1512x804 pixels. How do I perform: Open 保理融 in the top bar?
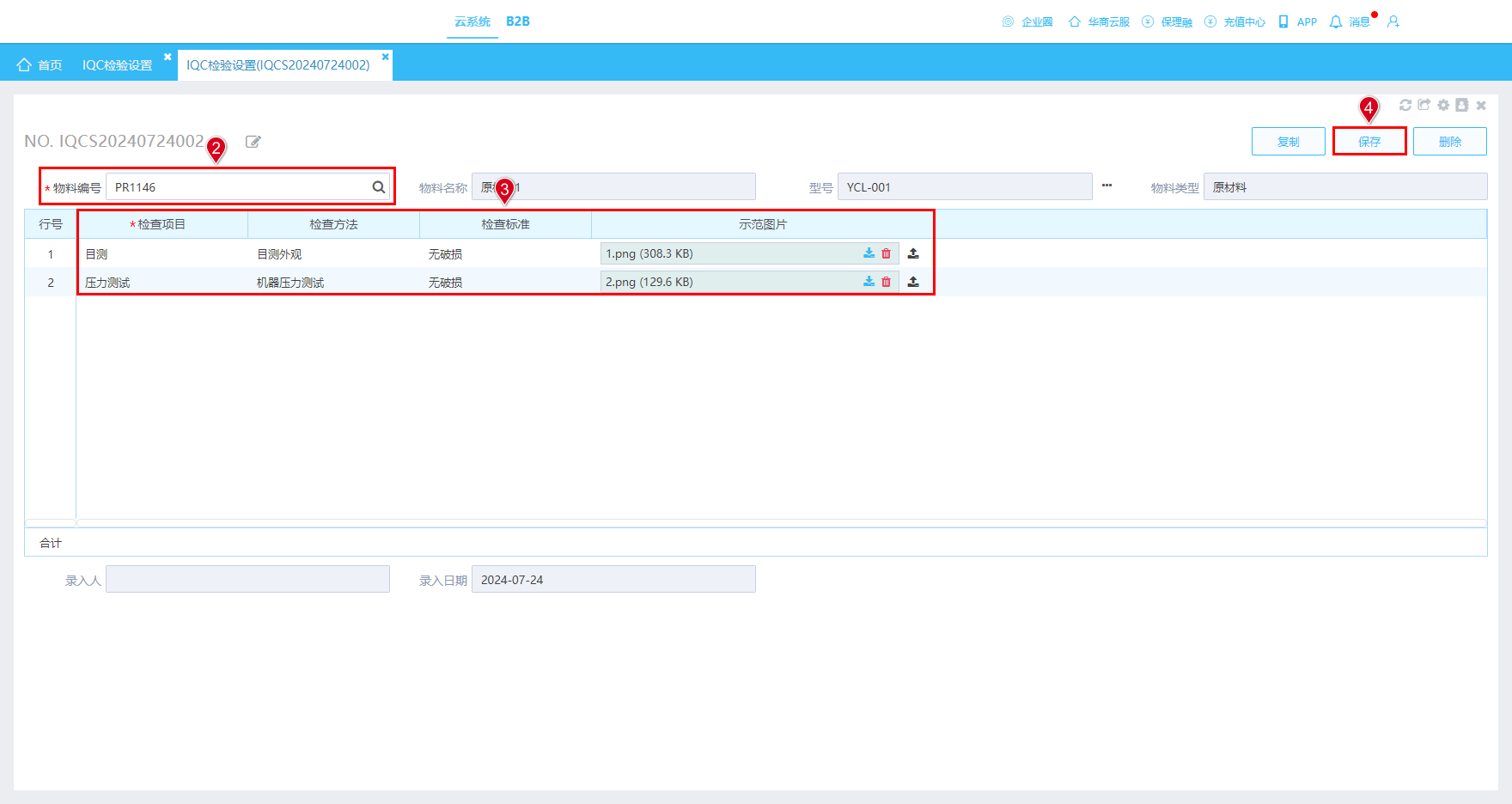pyautogui.click(x=1167, y=21)
